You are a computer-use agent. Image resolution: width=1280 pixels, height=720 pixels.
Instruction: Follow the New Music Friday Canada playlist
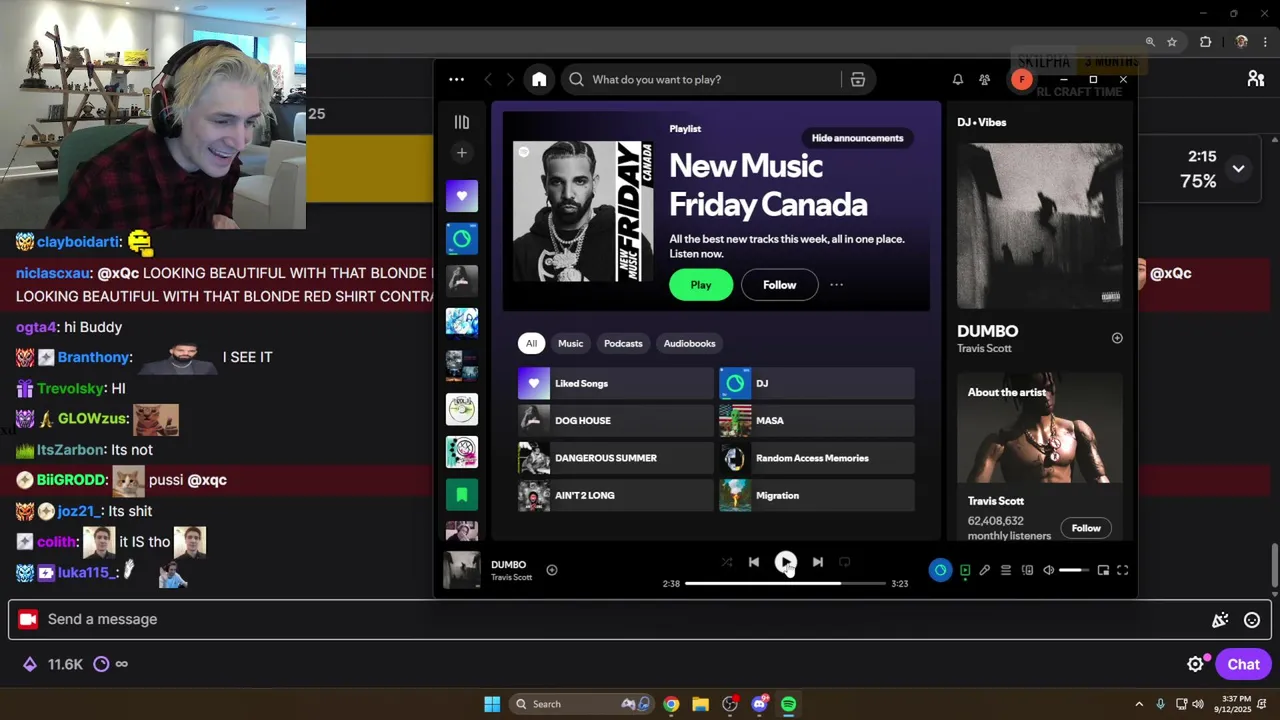coord(780,285)
